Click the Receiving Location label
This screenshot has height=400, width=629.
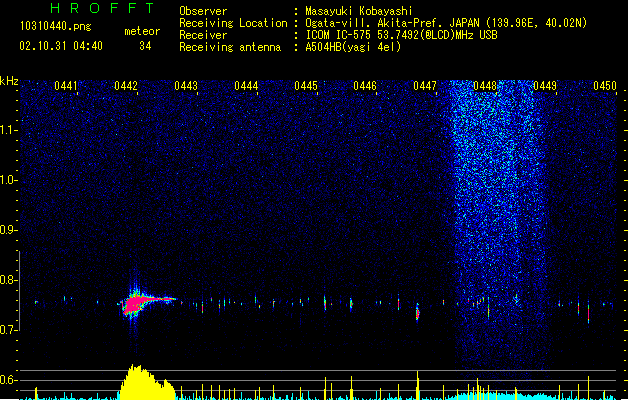pyautogui.click(x=233, y=23)
